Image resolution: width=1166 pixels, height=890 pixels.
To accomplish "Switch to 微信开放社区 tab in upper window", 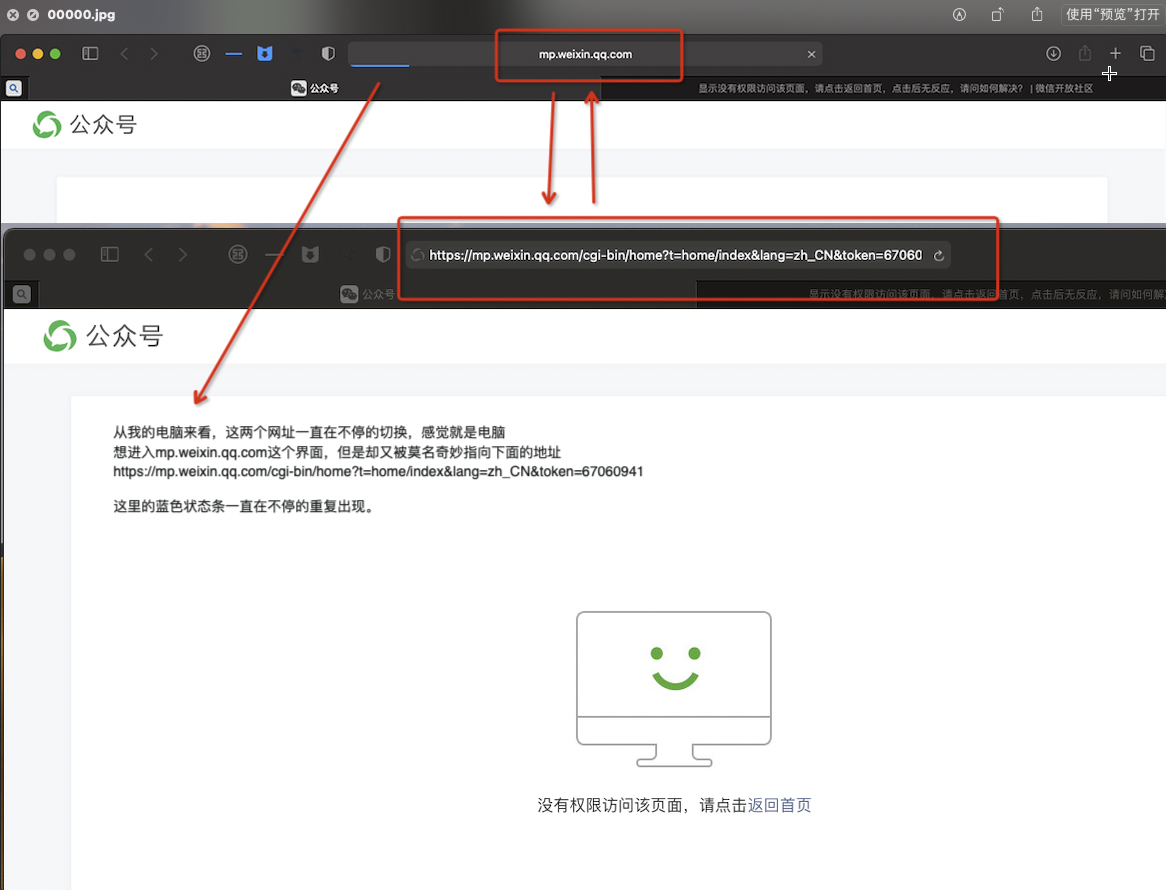I will coord(883,88).
